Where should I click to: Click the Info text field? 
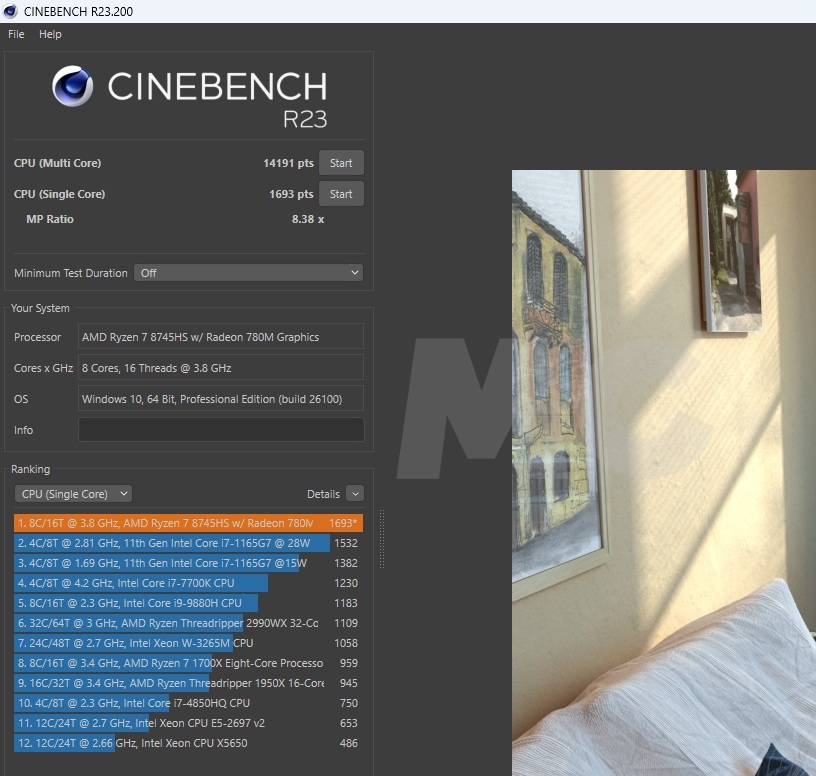pyautogui.click(x=221, y=430)
